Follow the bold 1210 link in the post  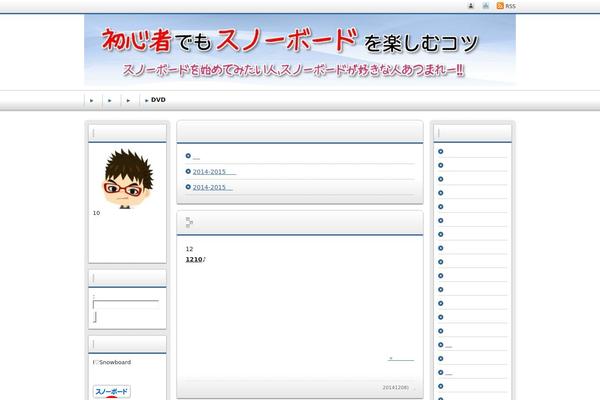click(x=194, y=260)
